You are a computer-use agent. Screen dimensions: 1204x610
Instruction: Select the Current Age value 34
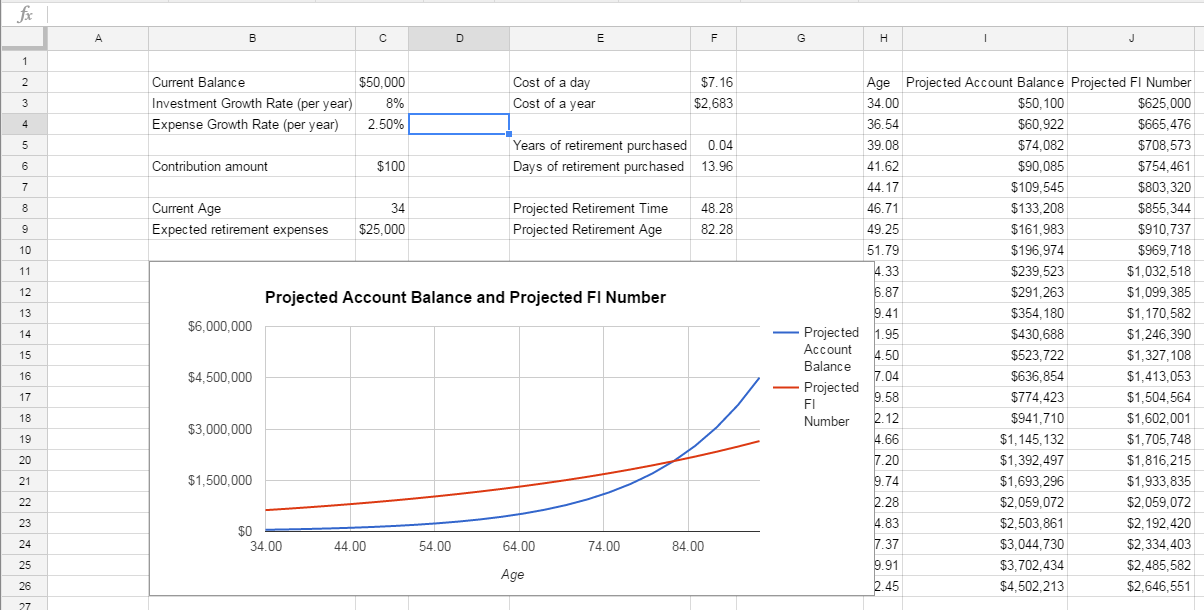(383, 208)
